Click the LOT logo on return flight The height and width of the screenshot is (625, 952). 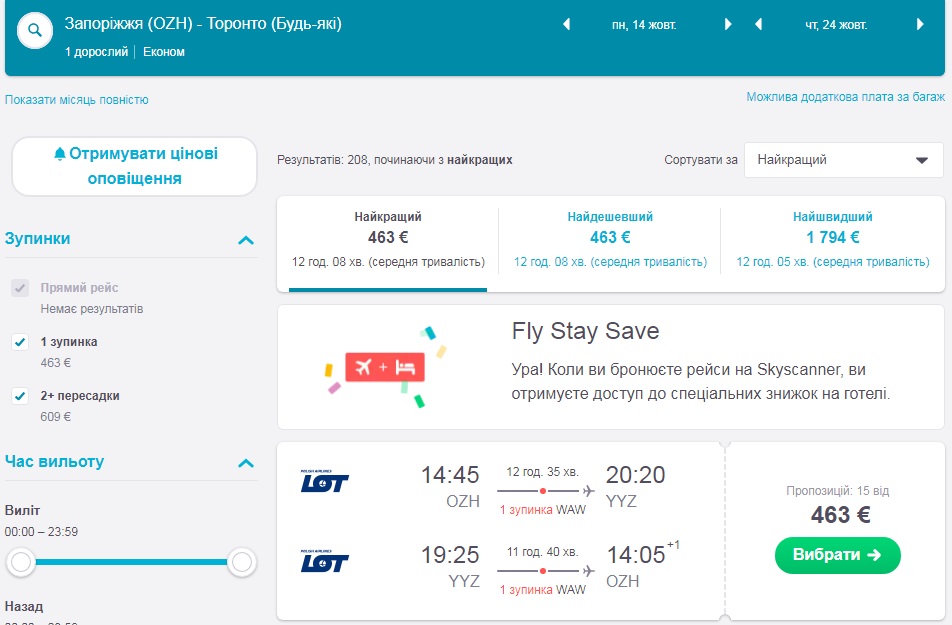[x=324, y=562]
